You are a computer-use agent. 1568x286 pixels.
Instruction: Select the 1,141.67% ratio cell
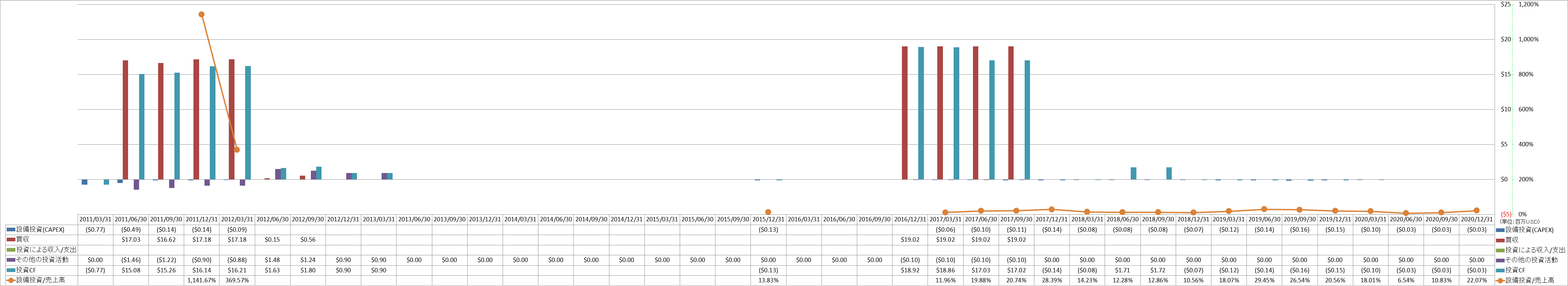tap(201, 281)
